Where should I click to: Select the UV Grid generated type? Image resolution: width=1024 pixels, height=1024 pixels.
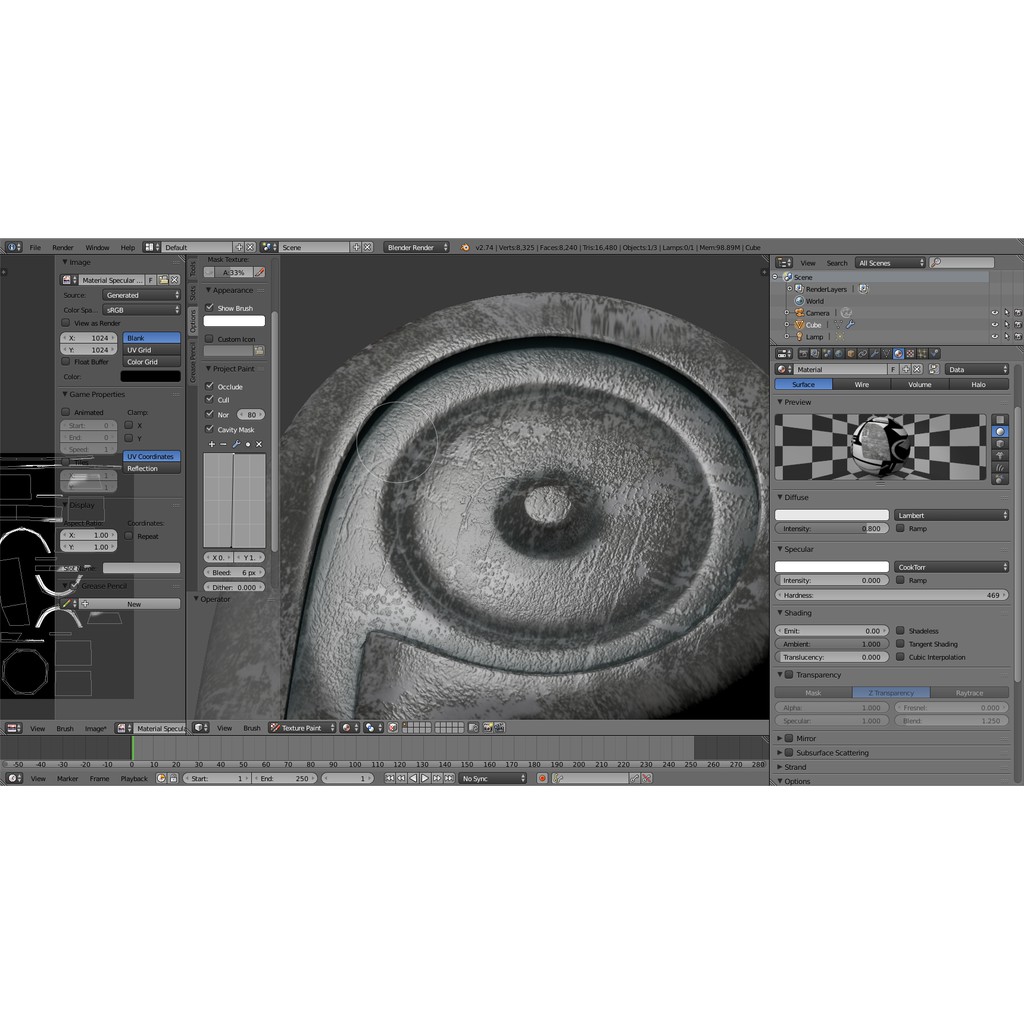click(x=151, y=350)
